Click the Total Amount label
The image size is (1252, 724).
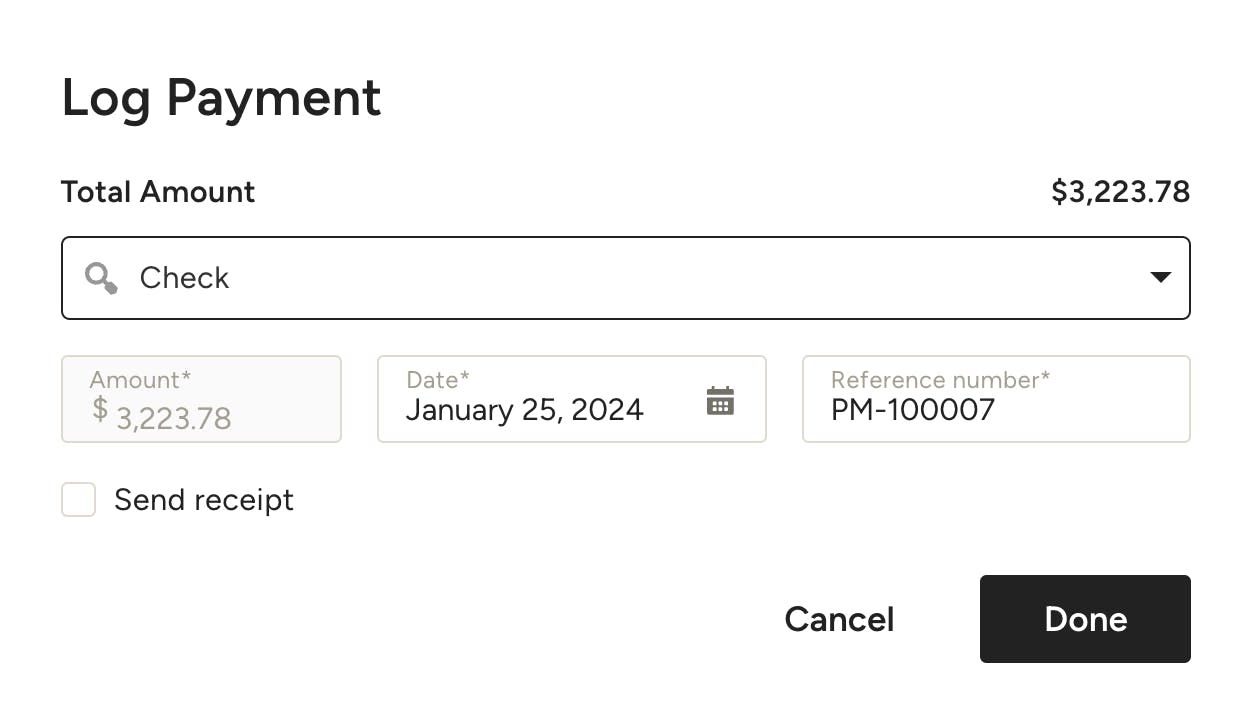[158, 191]
